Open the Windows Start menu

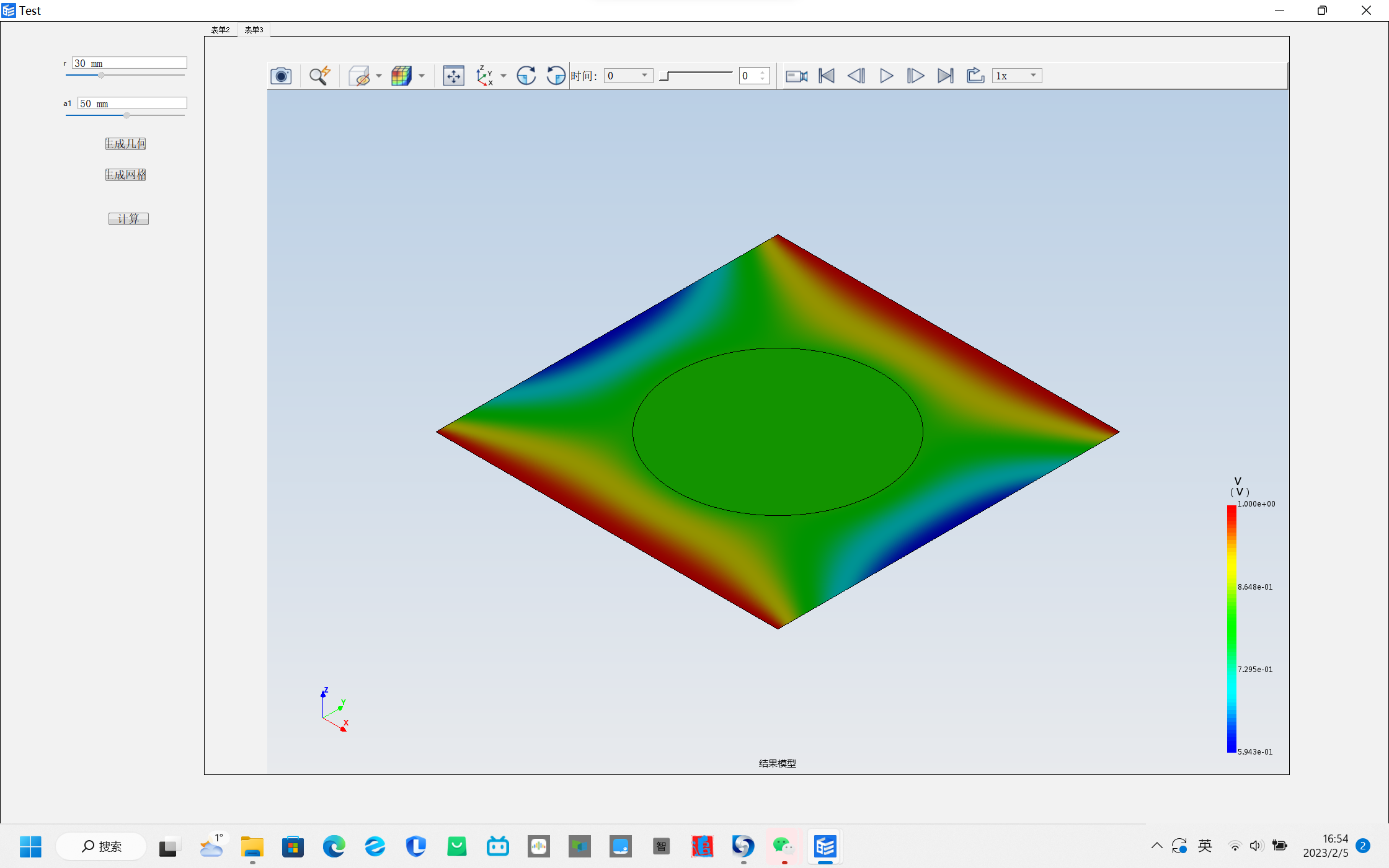point(30,846)
